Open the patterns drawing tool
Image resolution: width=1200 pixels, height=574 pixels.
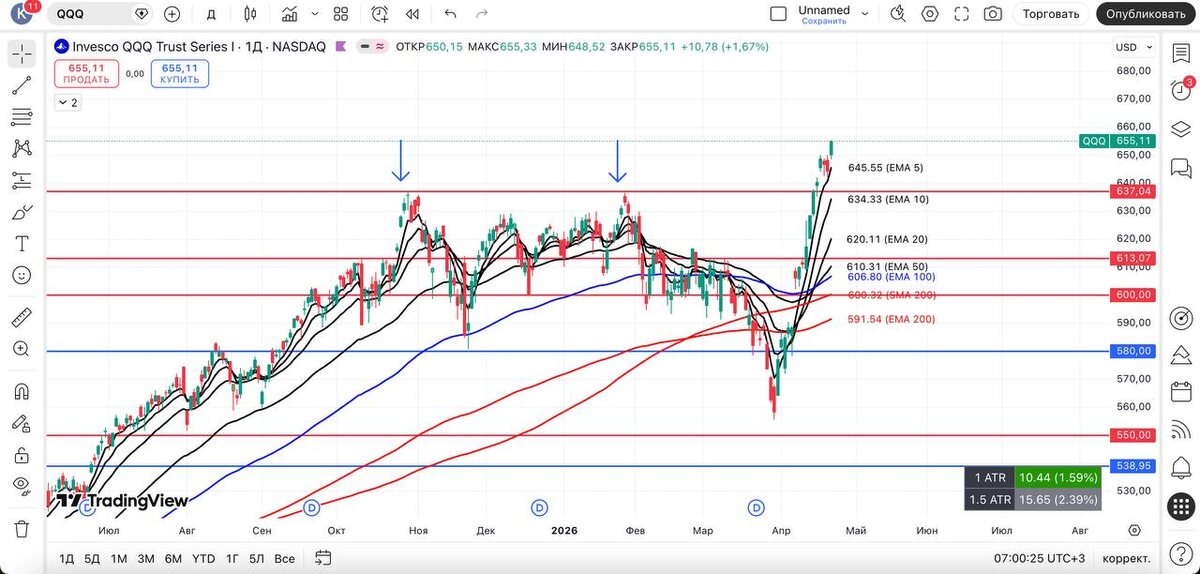(21, 149)
